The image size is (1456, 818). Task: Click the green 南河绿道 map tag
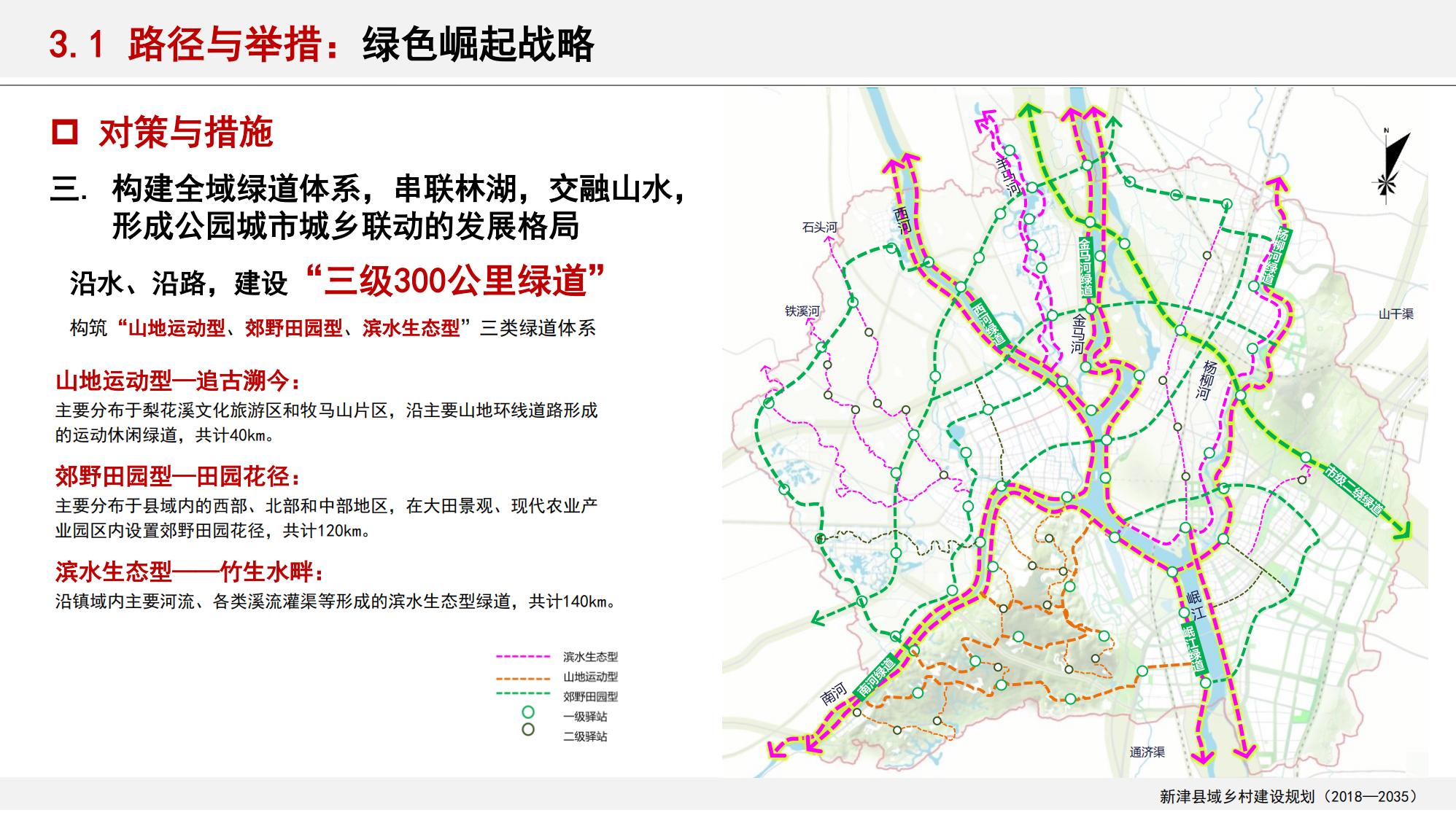876,677
